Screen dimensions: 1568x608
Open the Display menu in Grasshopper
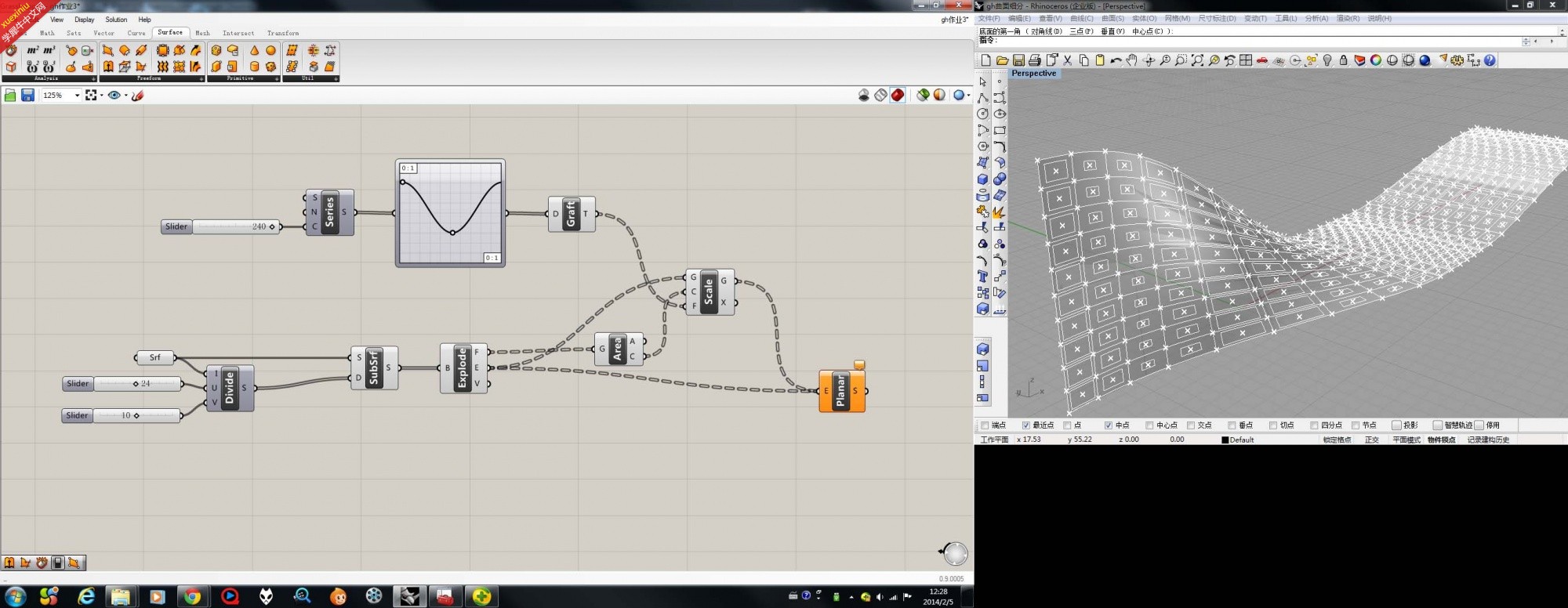point(85,20)
